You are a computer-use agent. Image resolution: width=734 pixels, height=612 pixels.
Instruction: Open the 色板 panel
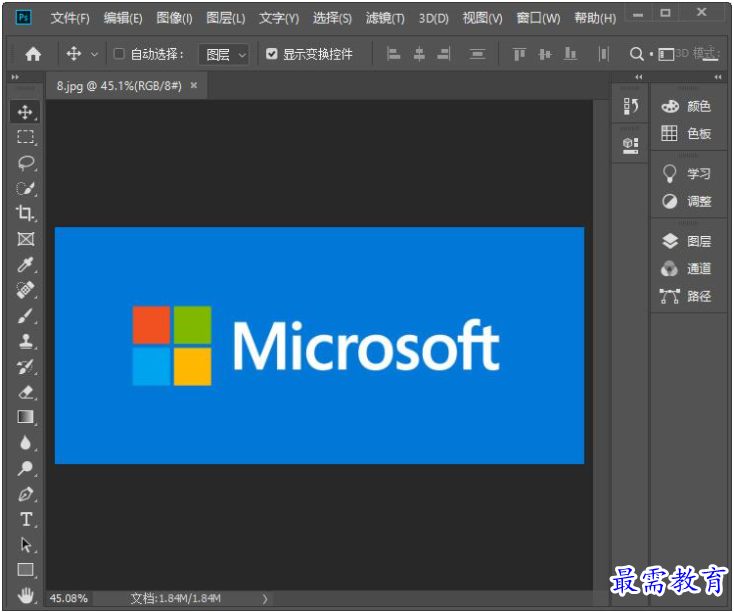pos(687,133)
